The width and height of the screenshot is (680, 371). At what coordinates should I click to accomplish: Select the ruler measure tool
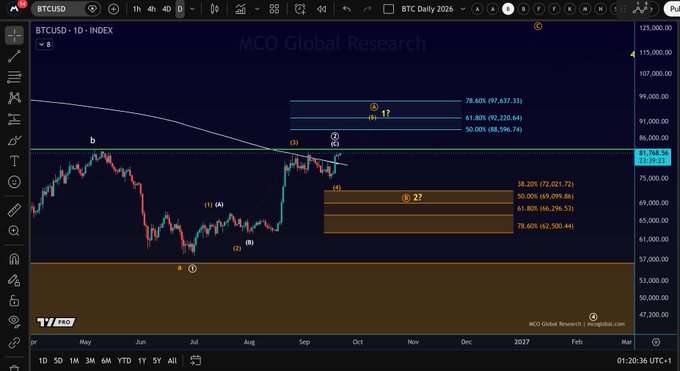pos(14,210)
